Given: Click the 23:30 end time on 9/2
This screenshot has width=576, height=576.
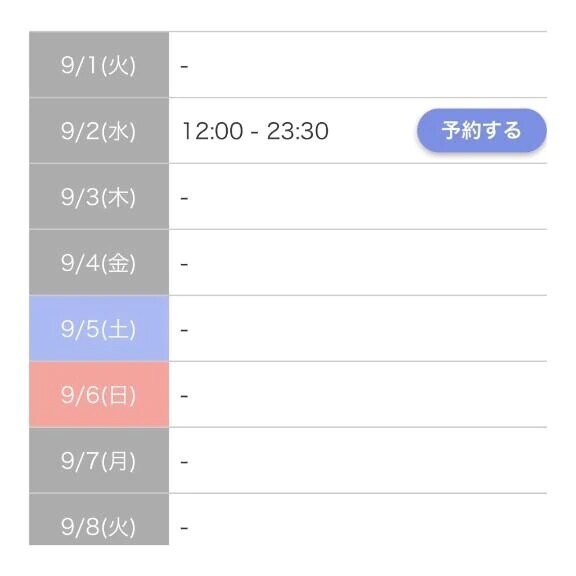Looking at the screenshot, I should tap(298, 131).
